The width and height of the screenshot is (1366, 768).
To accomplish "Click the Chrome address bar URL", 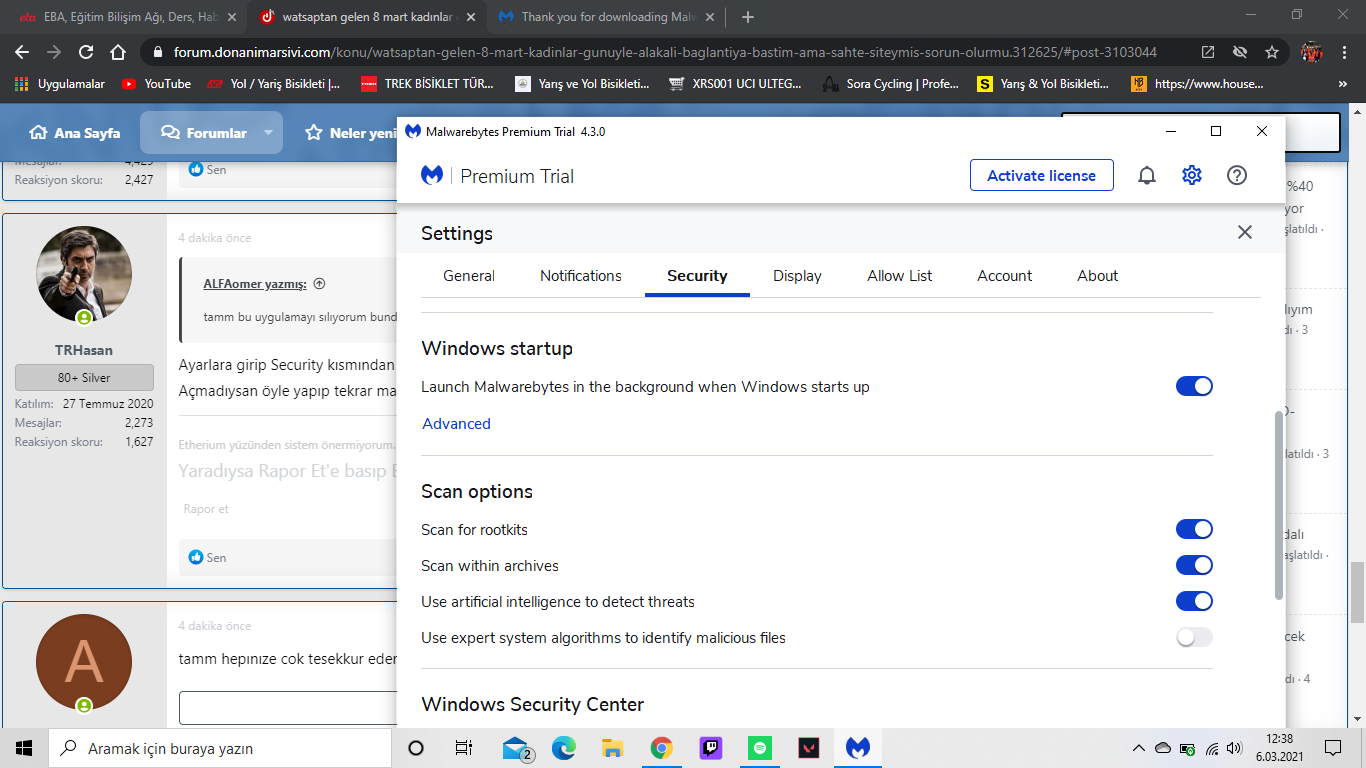I will click(665, 52).
